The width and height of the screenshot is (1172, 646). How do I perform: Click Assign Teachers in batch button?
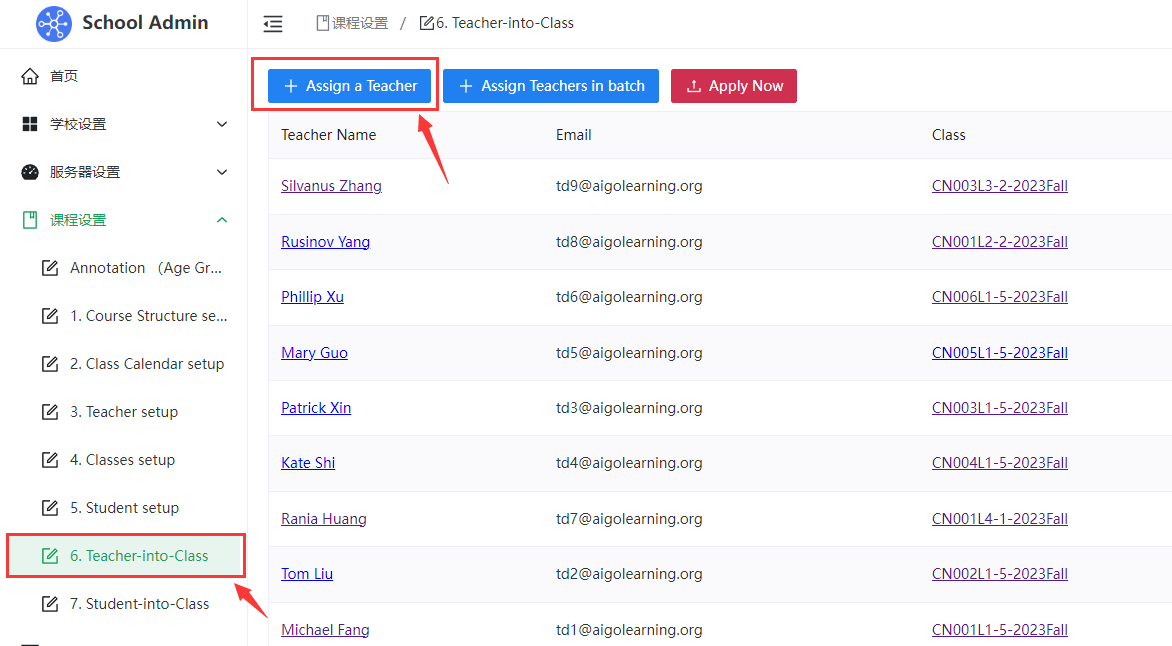click(x=551, y=86)
